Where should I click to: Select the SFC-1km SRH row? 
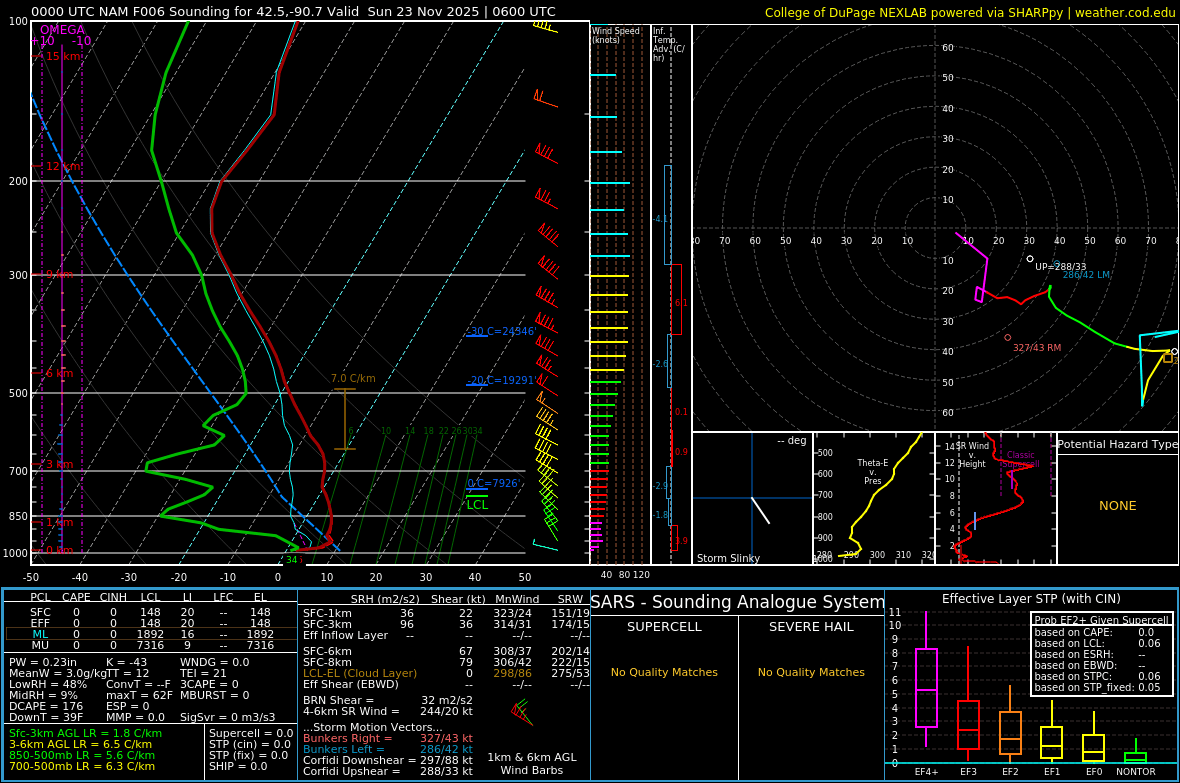point(446,613)
